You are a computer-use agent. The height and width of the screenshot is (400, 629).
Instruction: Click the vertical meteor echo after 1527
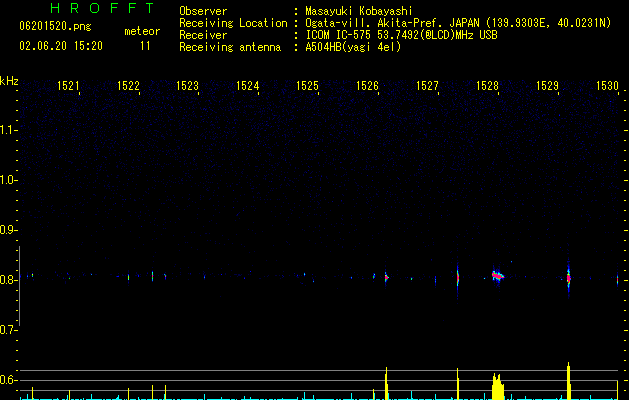point(458,278)
